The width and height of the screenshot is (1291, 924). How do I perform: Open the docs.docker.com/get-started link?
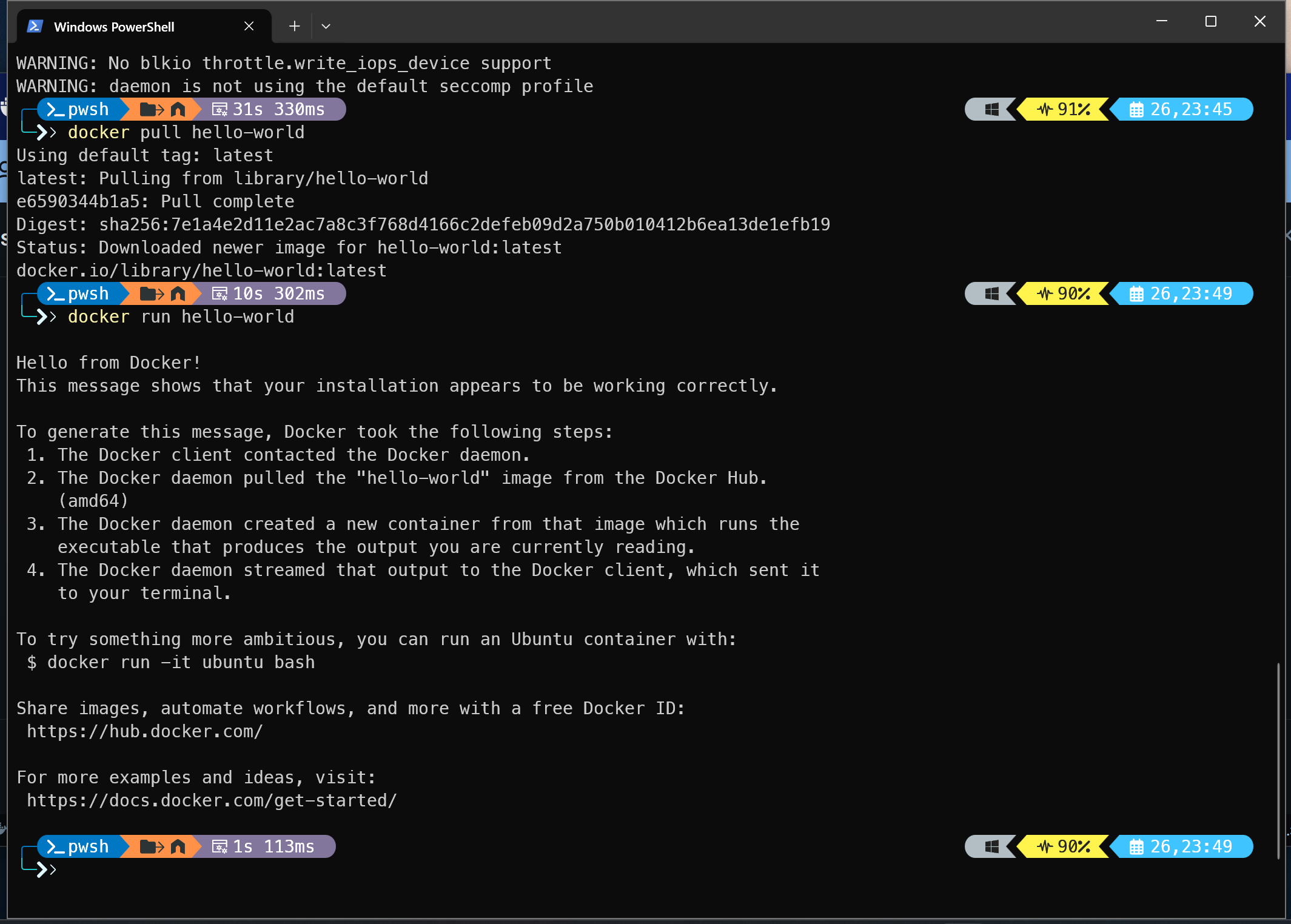[x=211, y=801]
